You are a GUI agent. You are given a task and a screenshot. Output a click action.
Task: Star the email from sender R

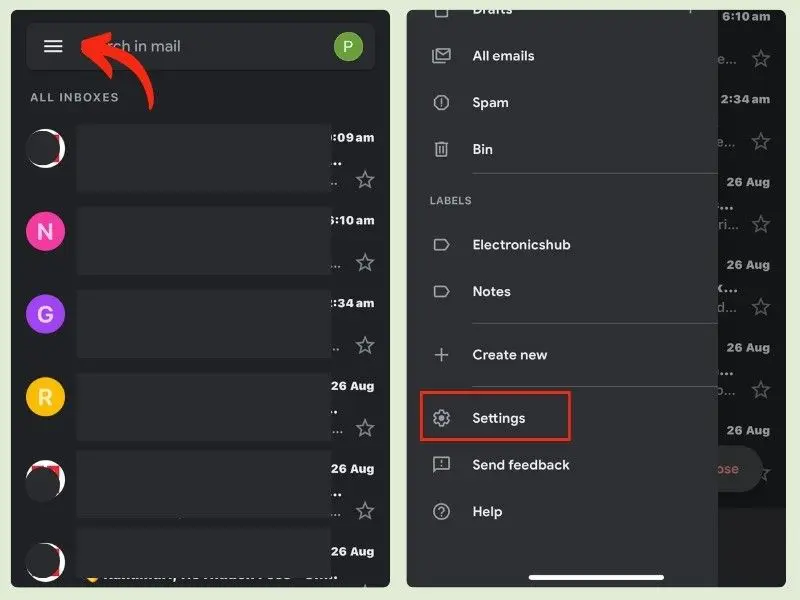point(365,428)
